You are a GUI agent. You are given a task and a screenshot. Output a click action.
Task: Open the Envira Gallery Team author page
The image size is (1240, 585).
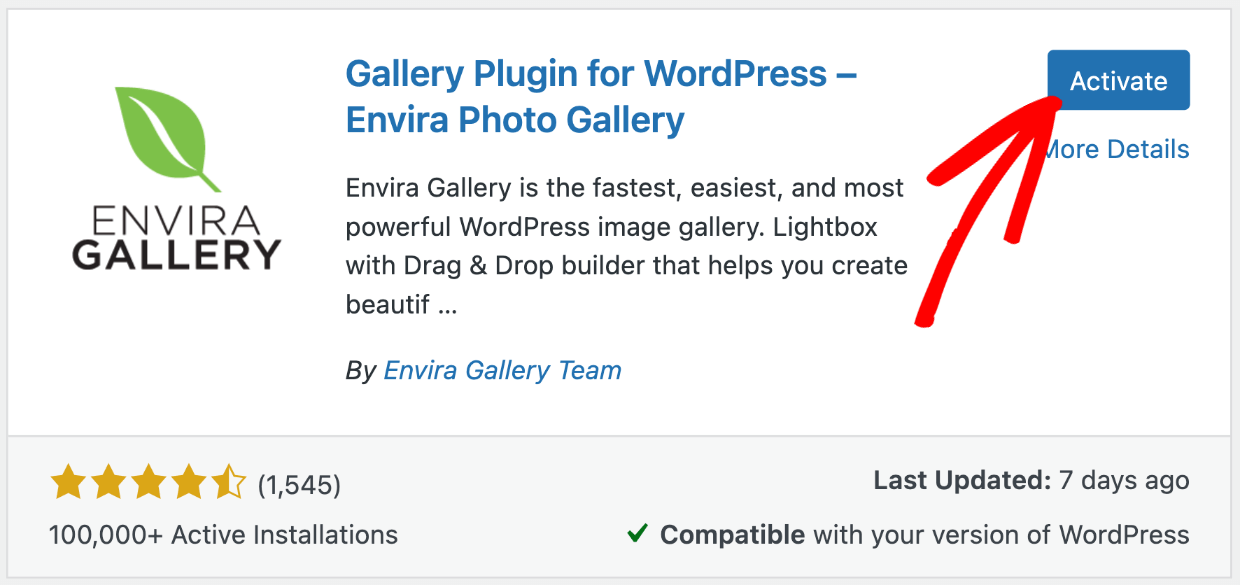(x=503, y=370)
